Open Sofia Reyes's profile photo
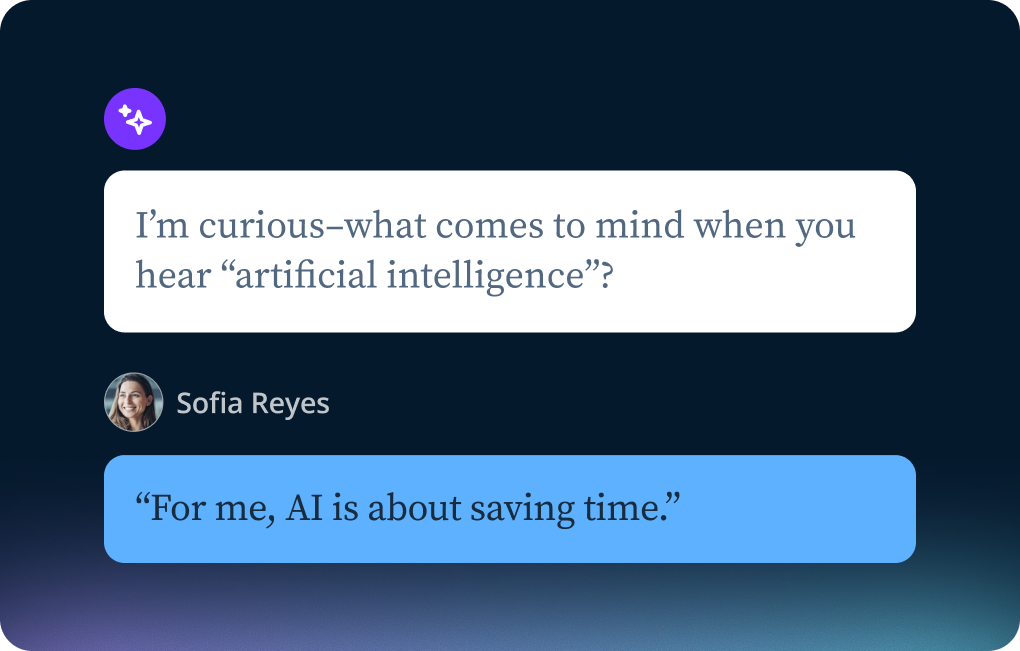1020x651 pixels. [133, 402]
